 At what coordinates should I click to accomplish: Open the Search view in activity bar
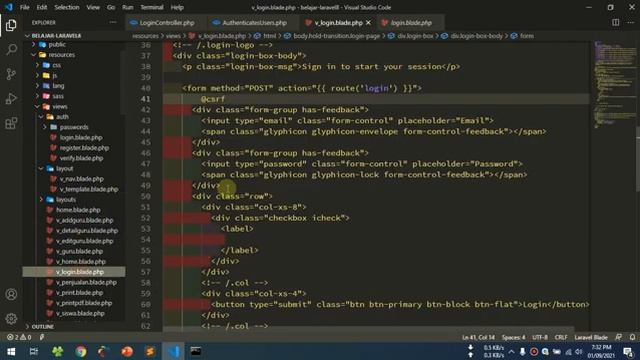[x=11, y=50]
